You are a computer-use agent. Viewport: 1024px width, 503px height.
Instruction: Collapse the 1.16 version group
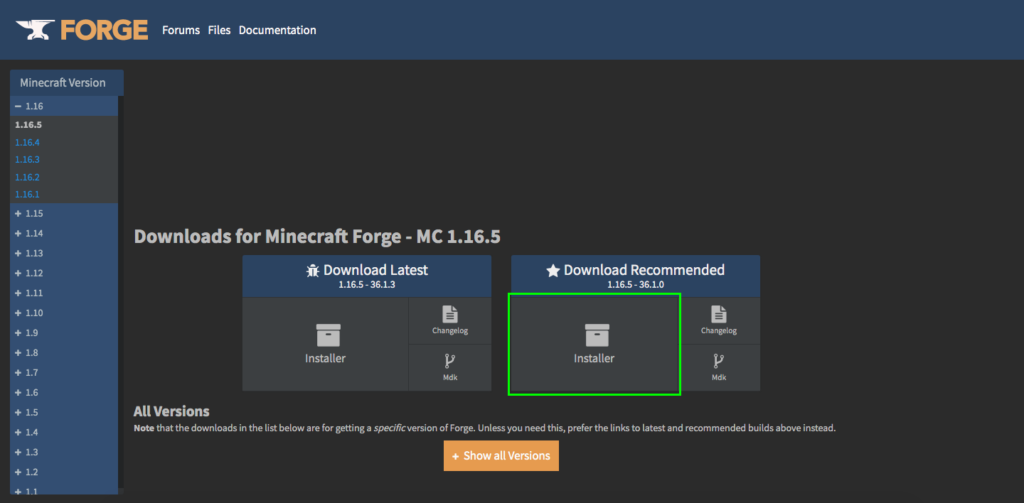[x=18, y=106]
